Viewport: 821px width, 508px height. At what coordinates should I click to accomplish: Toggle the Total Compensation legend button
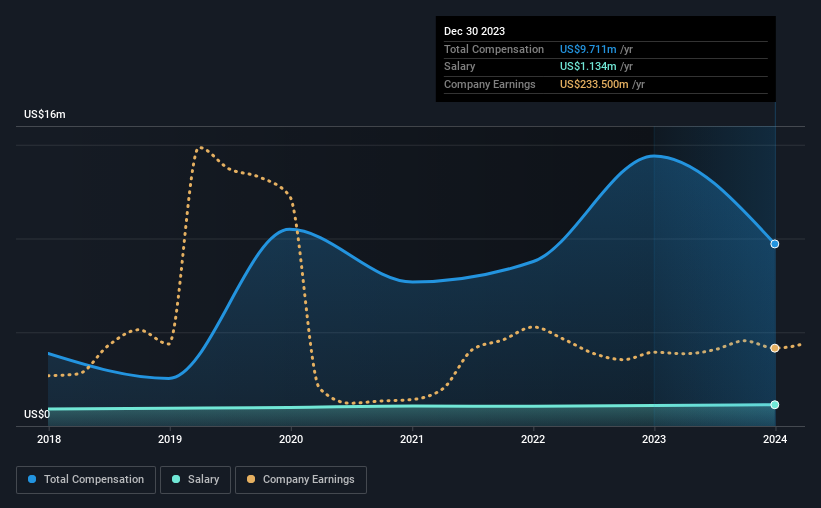point(86,480)
